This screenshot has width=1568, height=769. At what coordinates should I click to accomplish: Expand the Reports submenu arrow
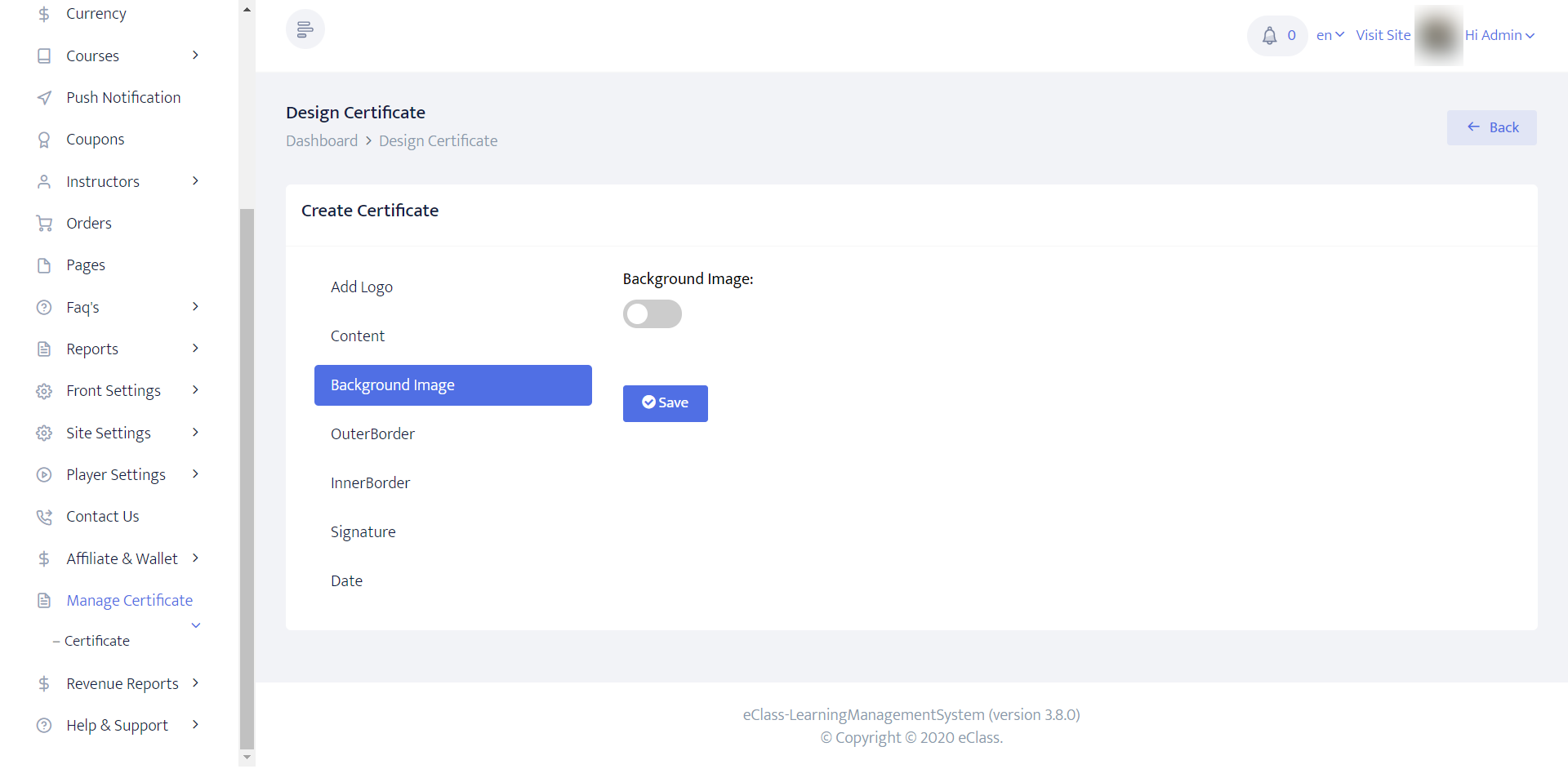195,349
